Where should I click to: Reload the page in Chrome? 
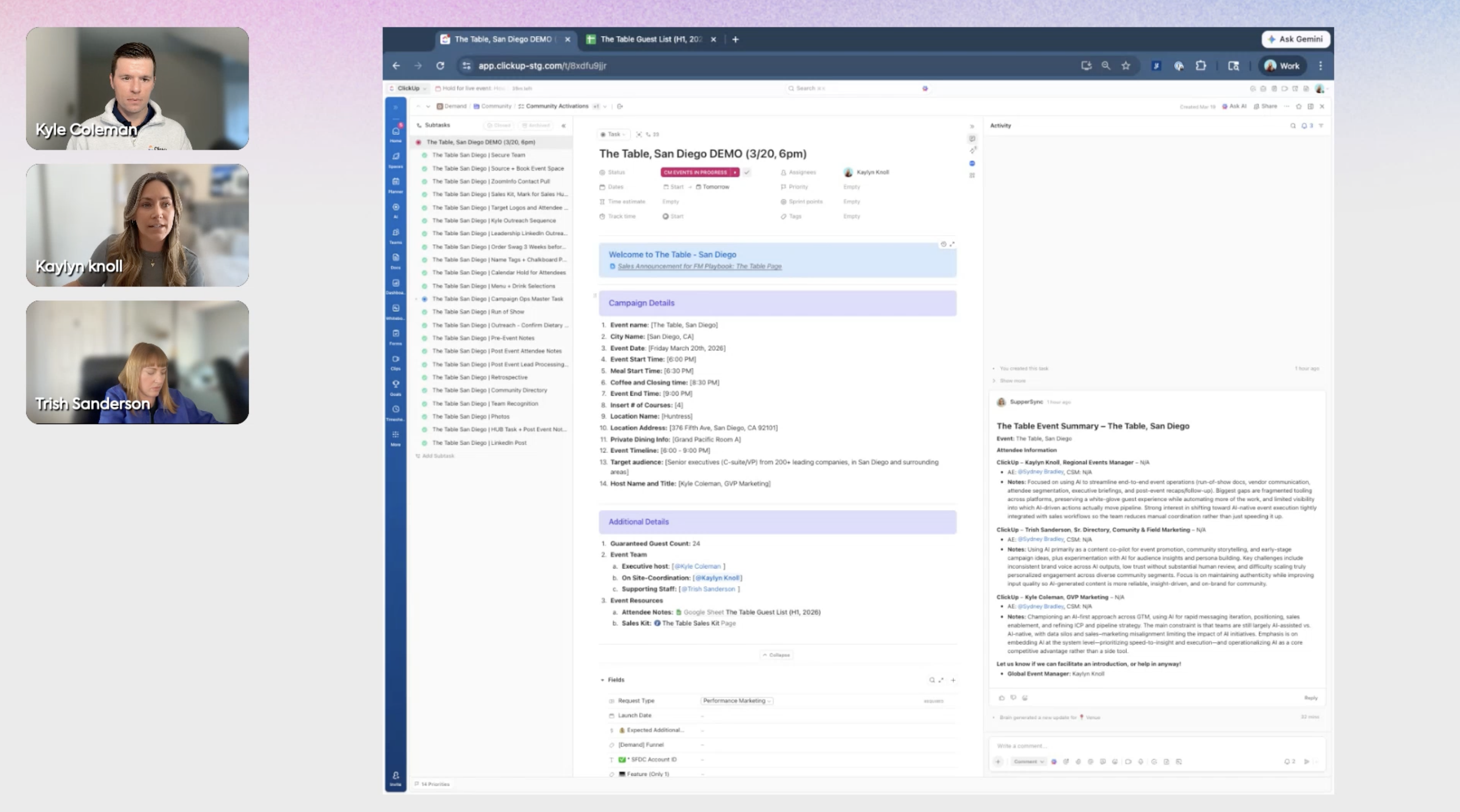pyautogui.click(x=440, y=66)
